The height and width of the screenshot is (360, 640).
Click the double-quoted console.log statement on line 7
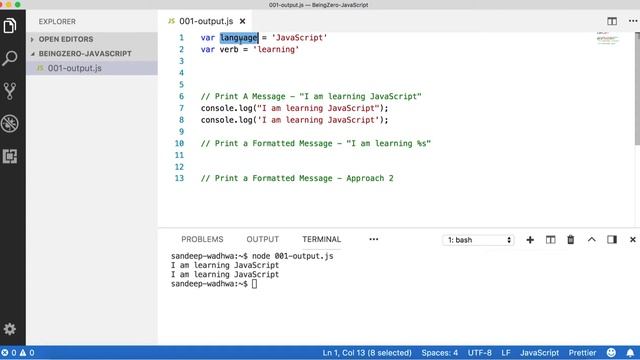tap(294, 108)
